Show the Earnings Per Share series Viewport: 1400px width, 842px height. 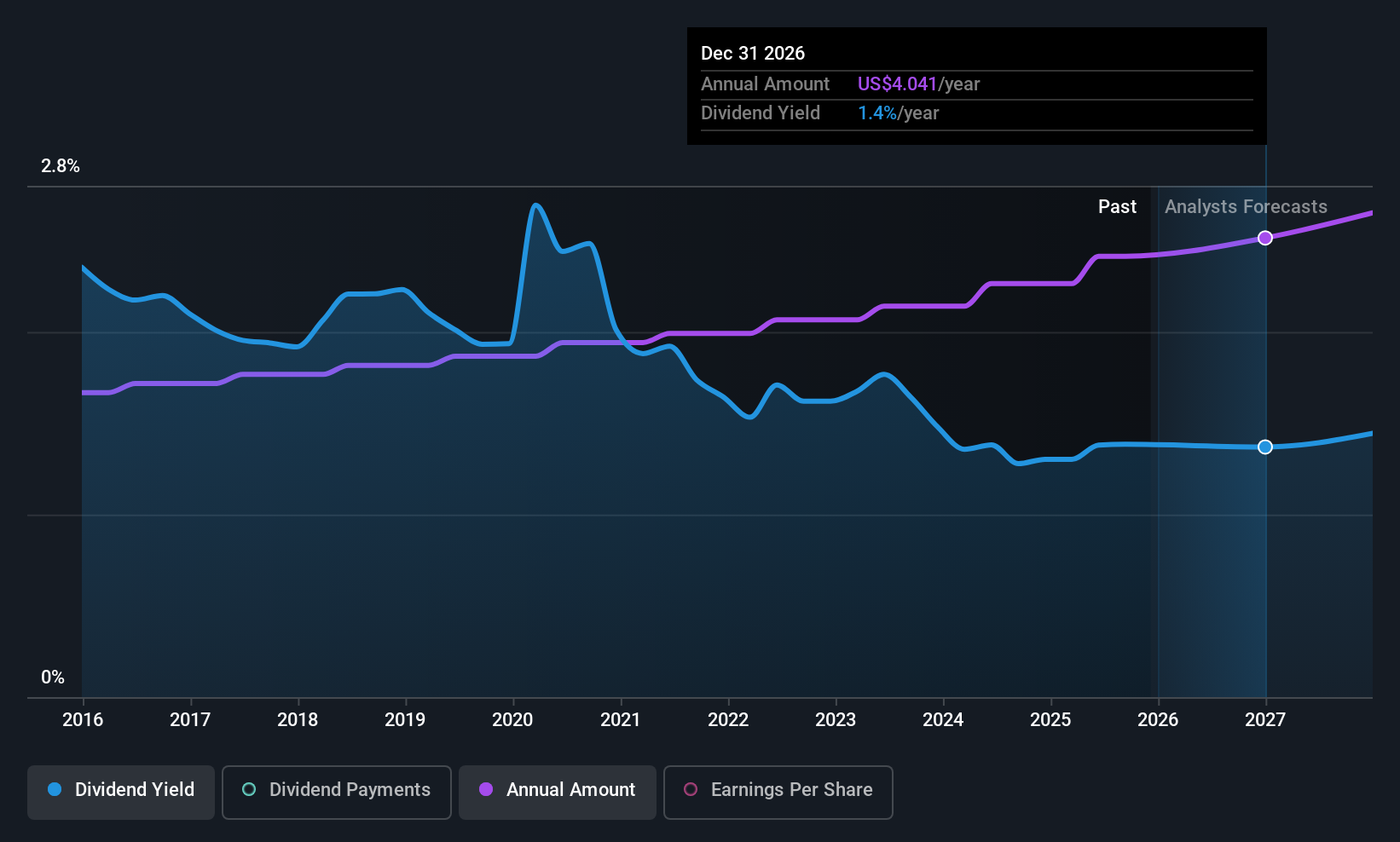click(x=778, y=791)
